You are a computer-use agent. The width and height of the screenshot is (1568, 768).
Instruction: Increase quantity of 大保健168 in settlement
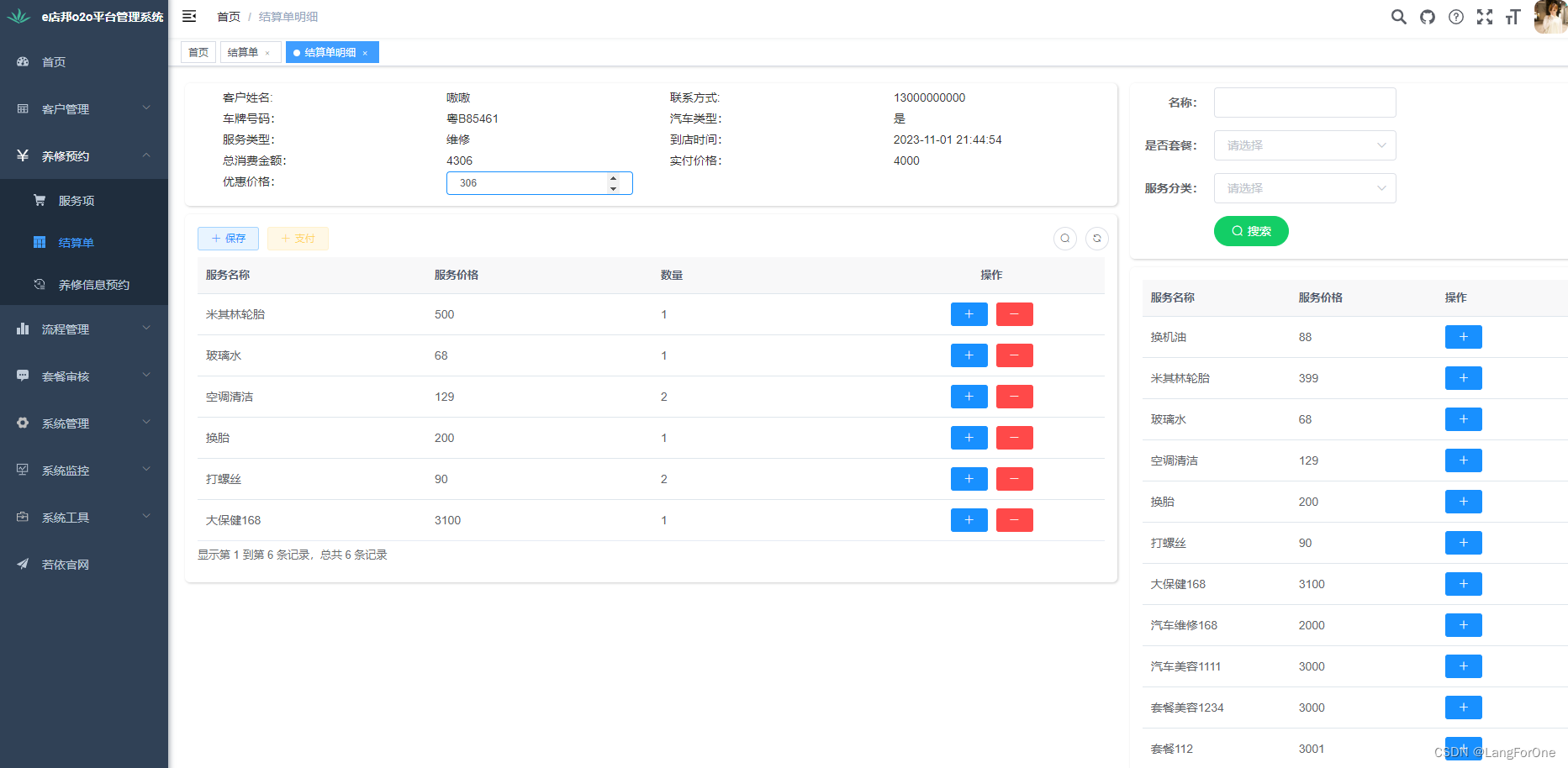[969, 520]
